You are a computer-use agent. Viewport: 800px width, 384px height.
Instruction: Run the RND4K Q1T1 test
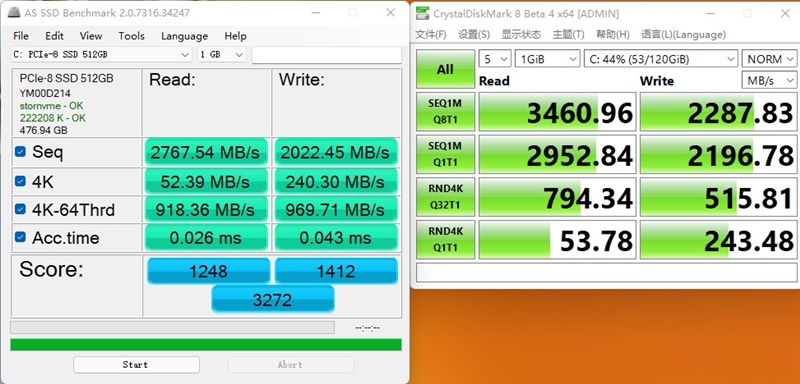coord(445,240)
